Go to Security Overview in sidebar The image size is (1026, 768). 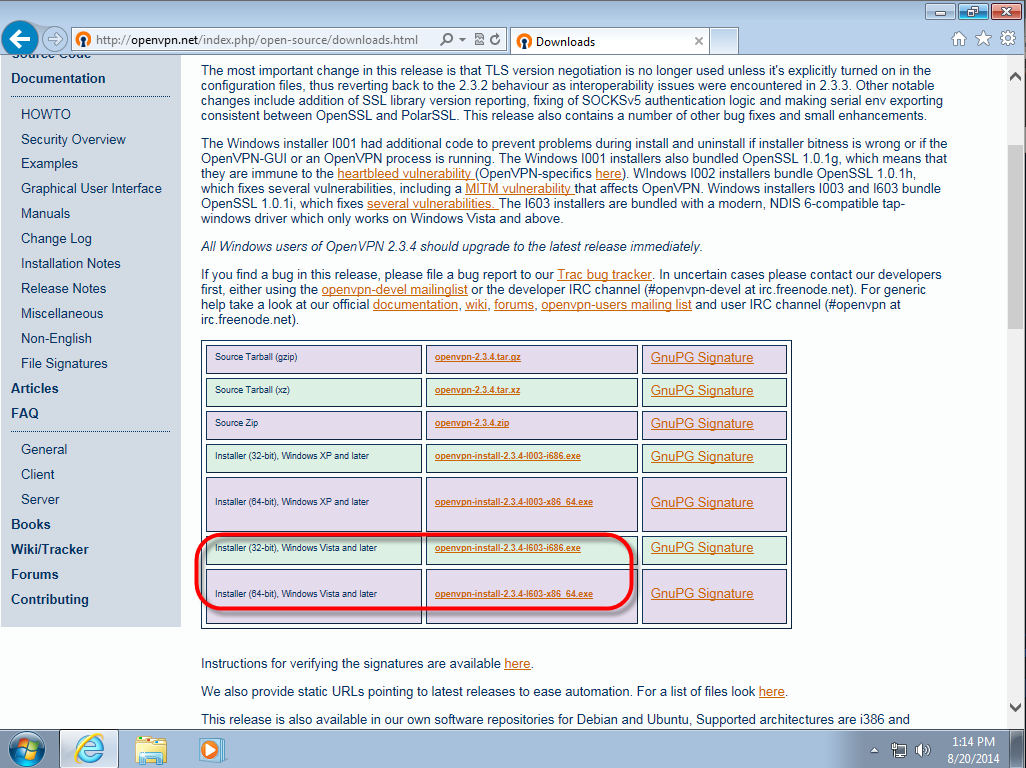tap(73, 139)
